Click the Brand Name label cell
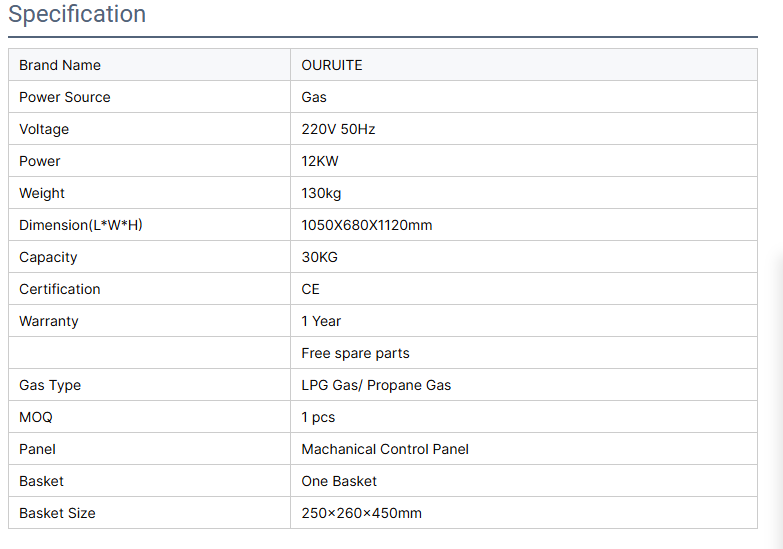Screen dimensions: 783x549 point(60,65)
